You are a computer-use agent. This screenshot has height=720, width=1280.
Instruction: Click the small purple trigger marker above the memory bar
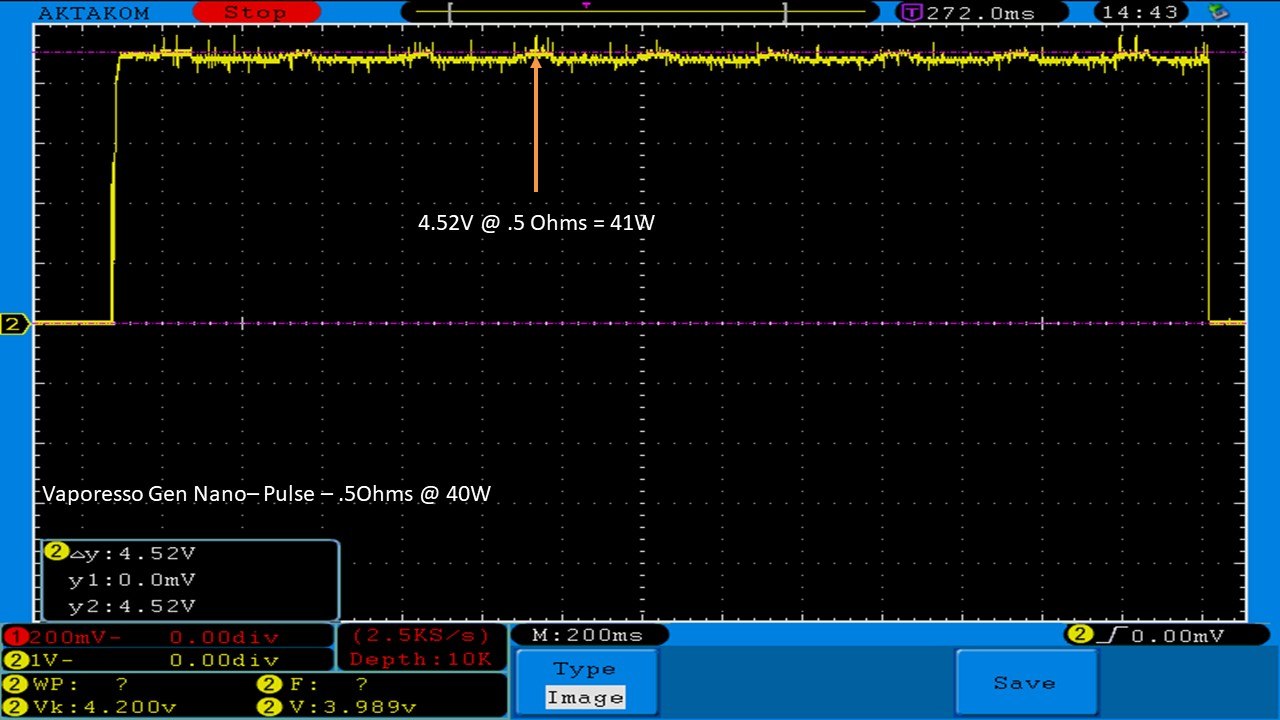click(x=585, y=5)
